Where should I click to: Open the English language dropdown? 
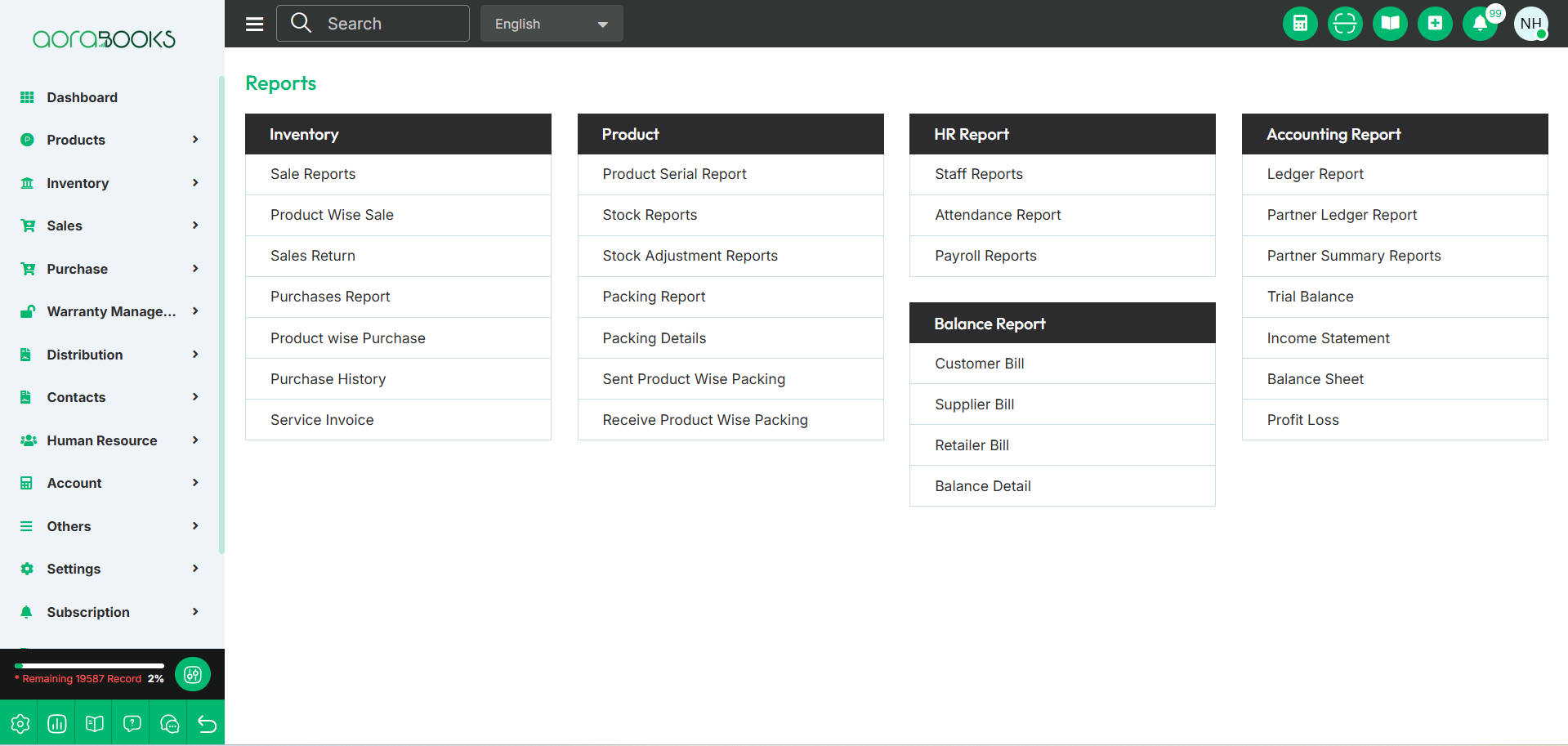pos(552,24)
